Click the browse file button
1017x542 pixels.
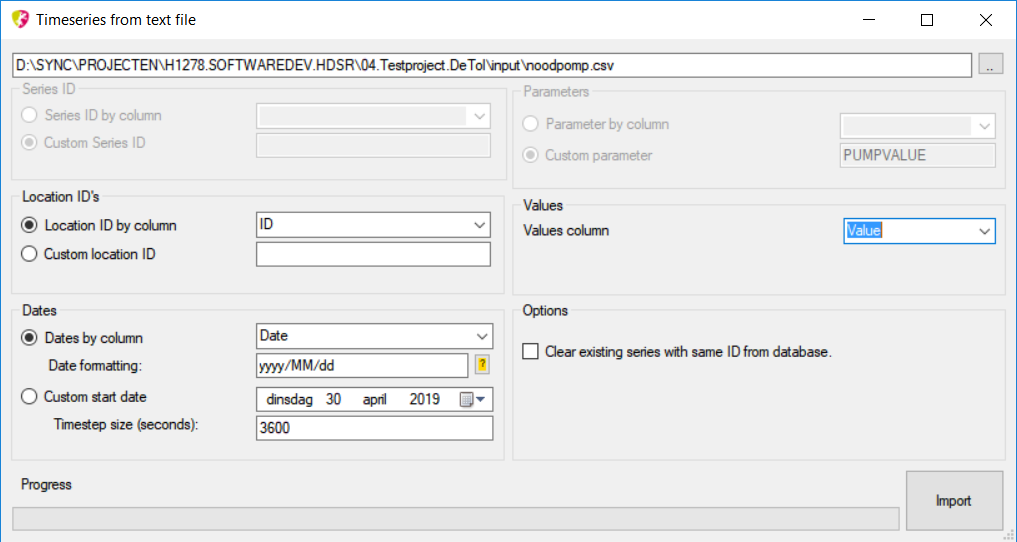(x=990, y=65)
